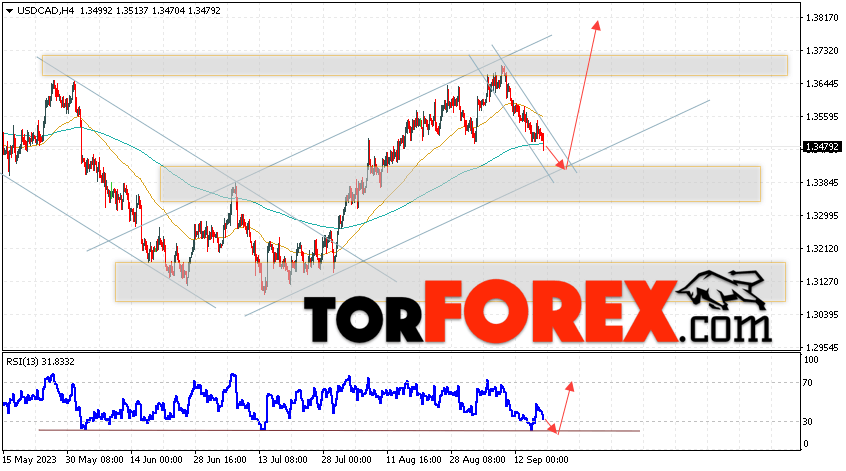Select the 1.32995 price axis label

coord(822,216)
